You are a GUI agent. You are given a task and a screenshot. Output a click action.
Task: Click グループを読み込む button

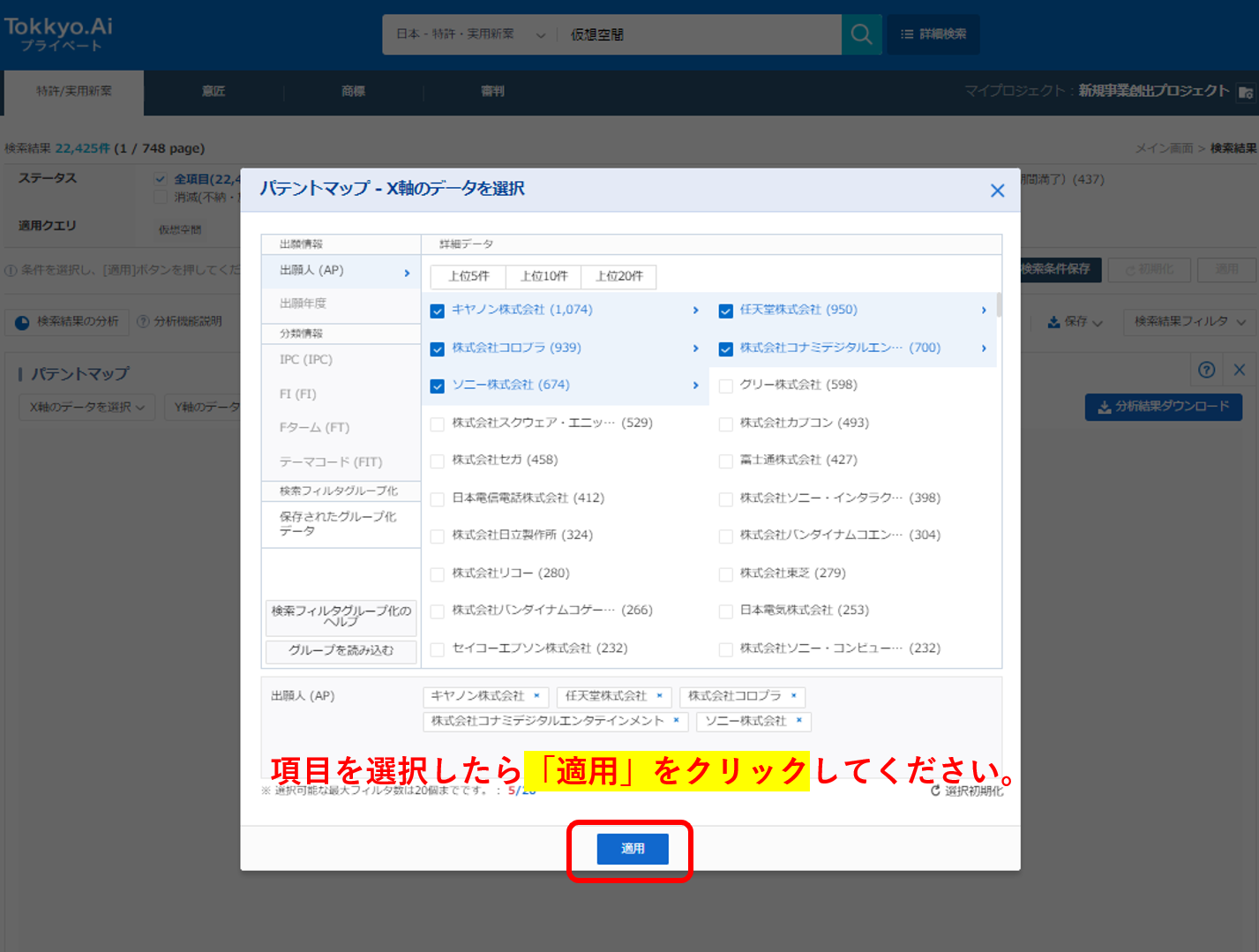pos(341,651)
